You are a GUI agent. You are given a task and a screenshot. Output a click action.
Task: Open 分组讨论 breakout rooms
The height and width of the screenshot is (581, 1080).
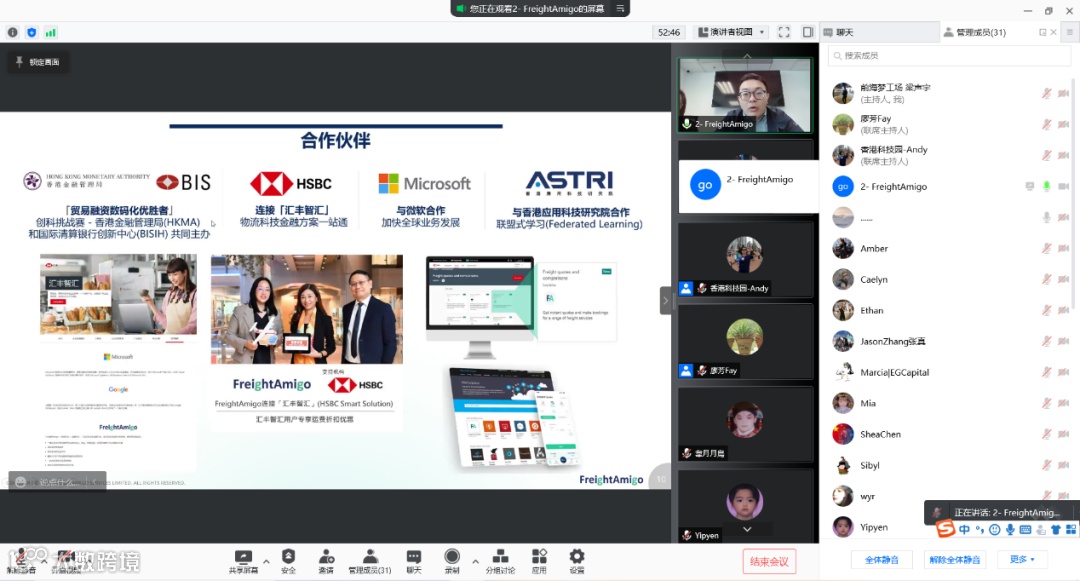pyautogui.click(x=500, y=562)
